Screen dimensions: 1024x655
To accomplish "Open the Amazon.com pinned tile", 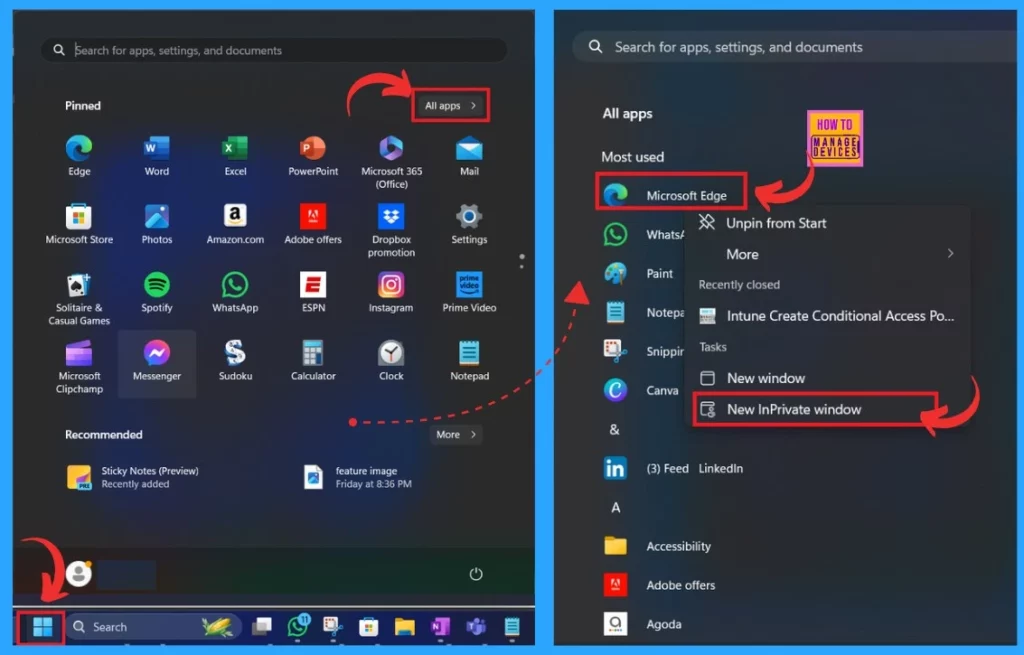I will click(x=235, y=224).
